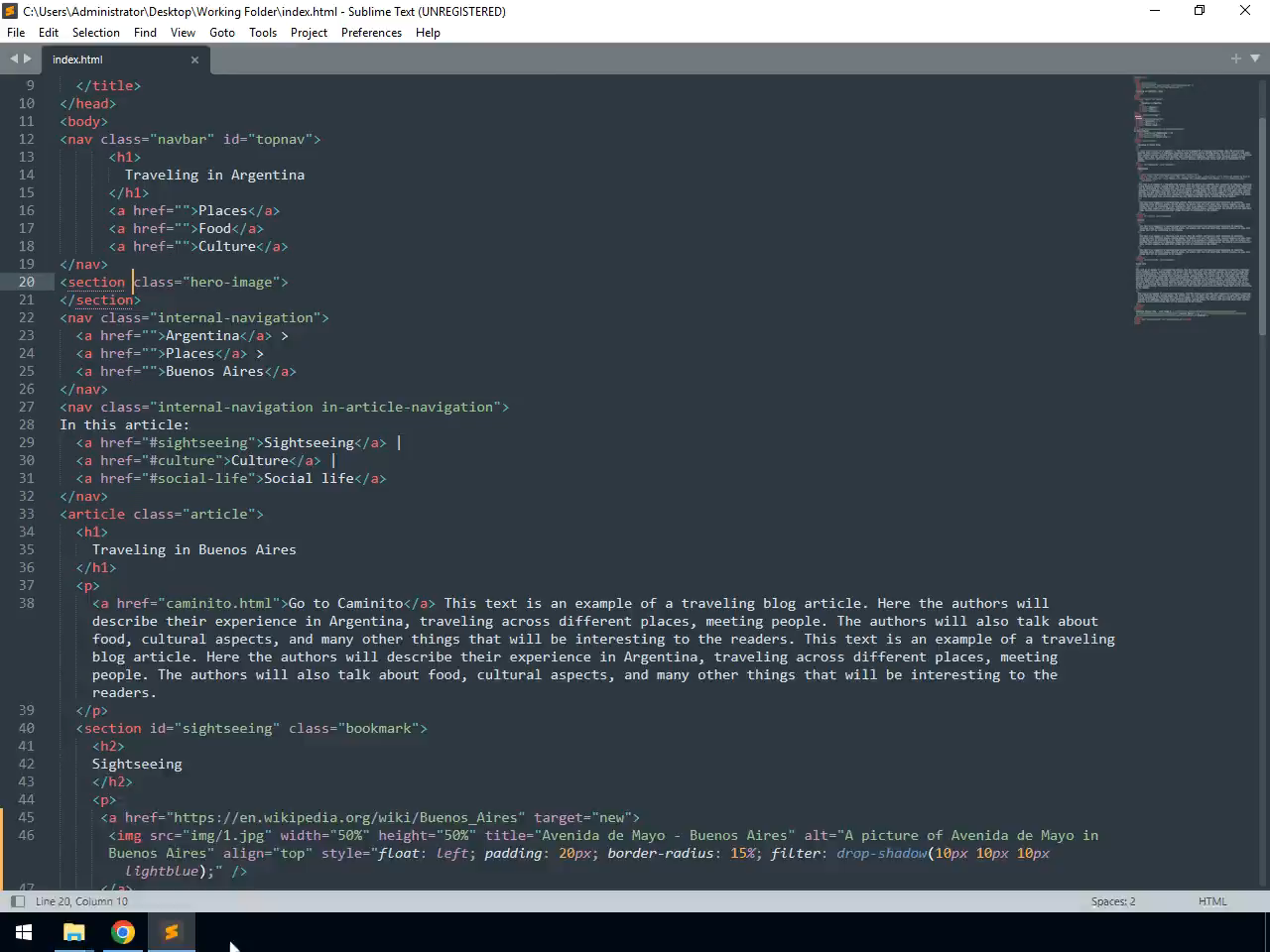Toggle the side bar from the status bar icon
The height and width of the screenshot is (952, 1270).
17,901
